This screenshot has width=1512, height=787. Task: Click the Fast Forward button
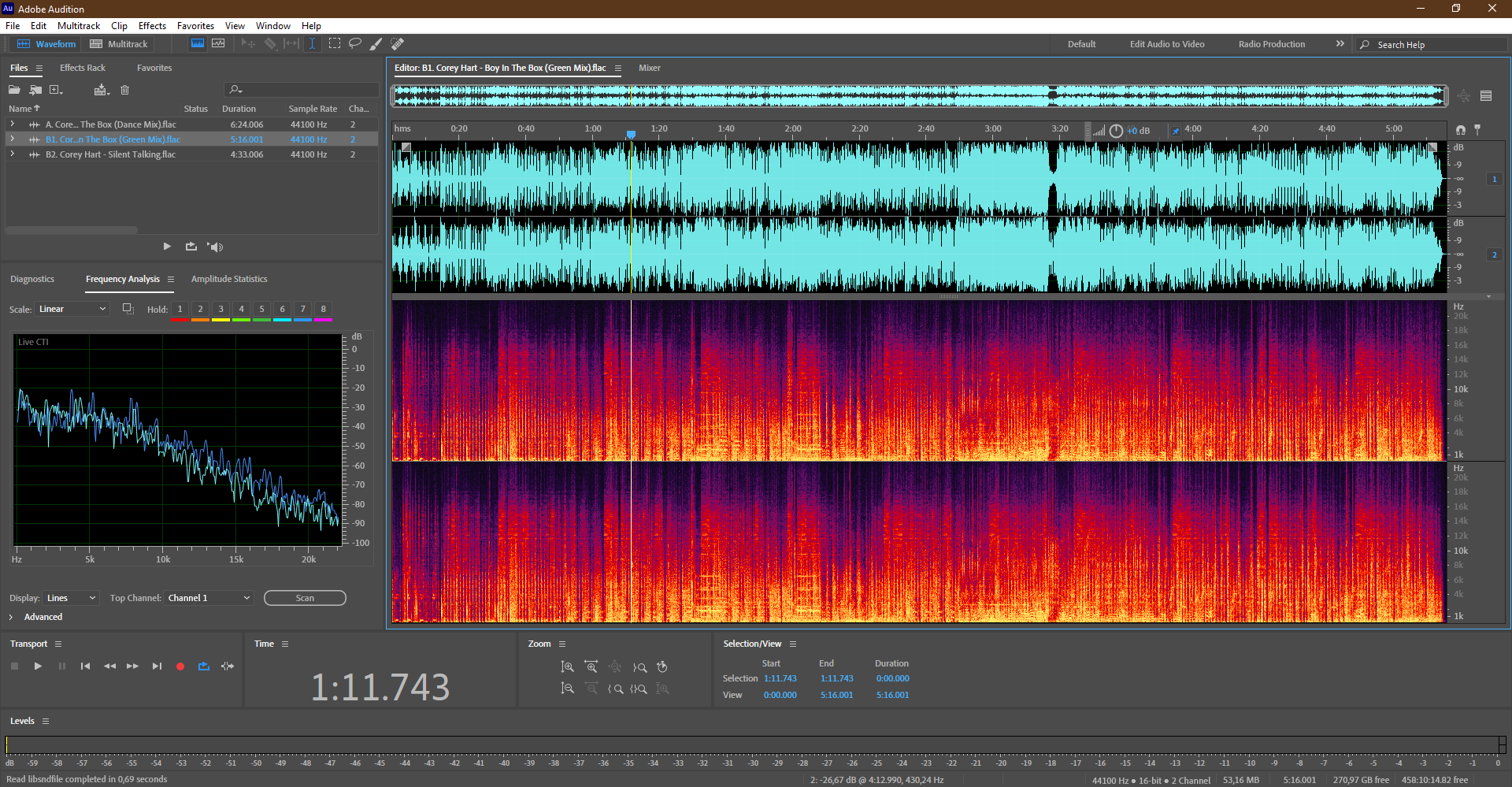pos(132,666)
